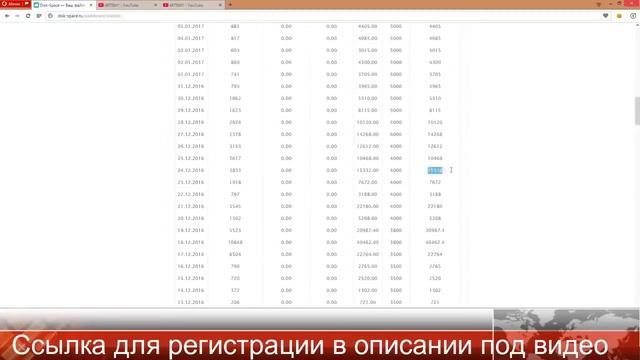Screen dimensions: 640x360
Task: Switch to the first YouTube tab
Action: pos(127,5)
